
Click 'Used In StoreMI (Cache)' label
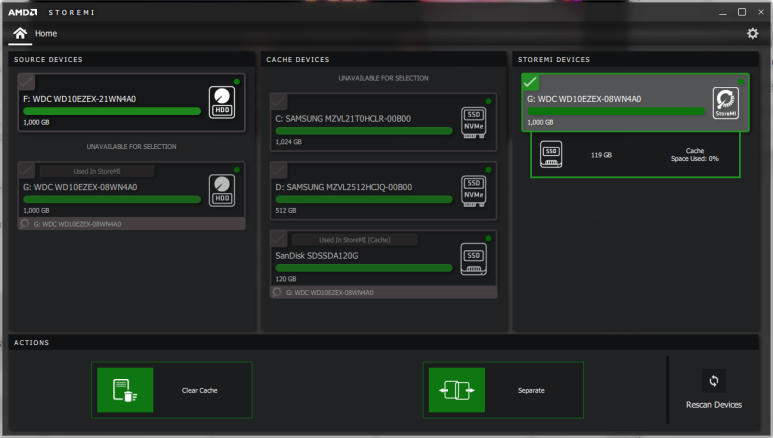[x=355, y=240]
